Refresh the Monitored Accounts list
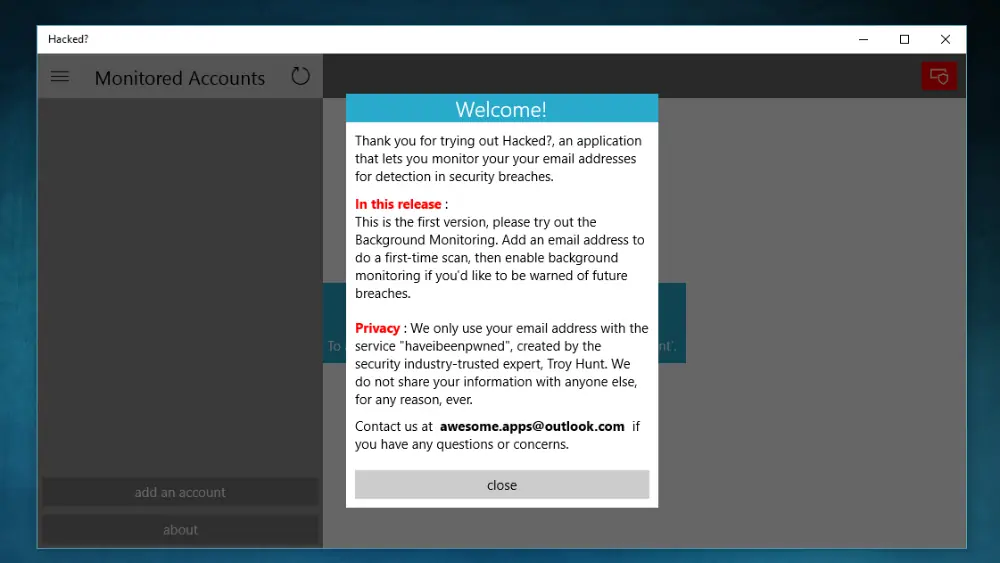The width and height of the screenshot is (1000, 563). click(x=300, y=77)
